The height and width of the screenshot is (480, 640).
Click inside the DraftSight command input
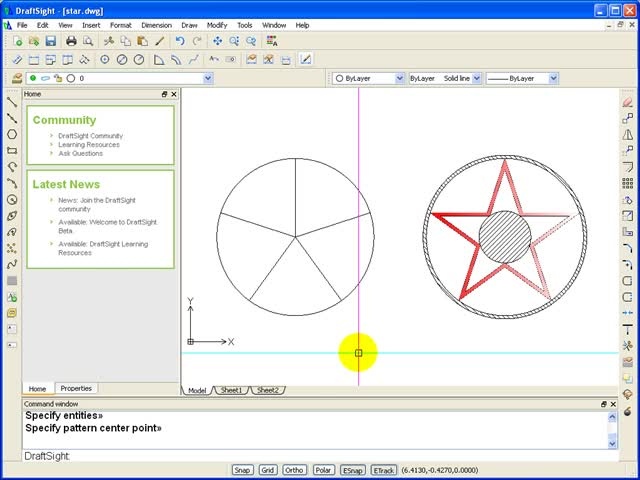point(318,456)
